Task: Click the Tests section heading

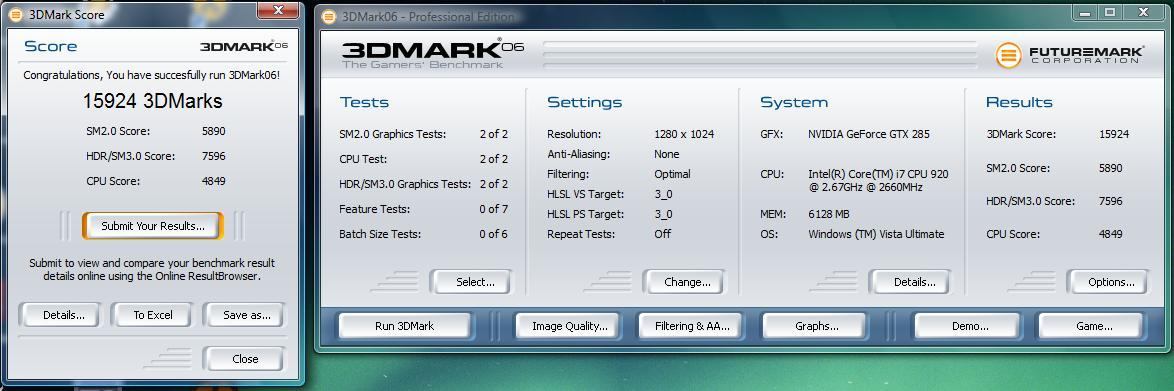Action: 364,103
